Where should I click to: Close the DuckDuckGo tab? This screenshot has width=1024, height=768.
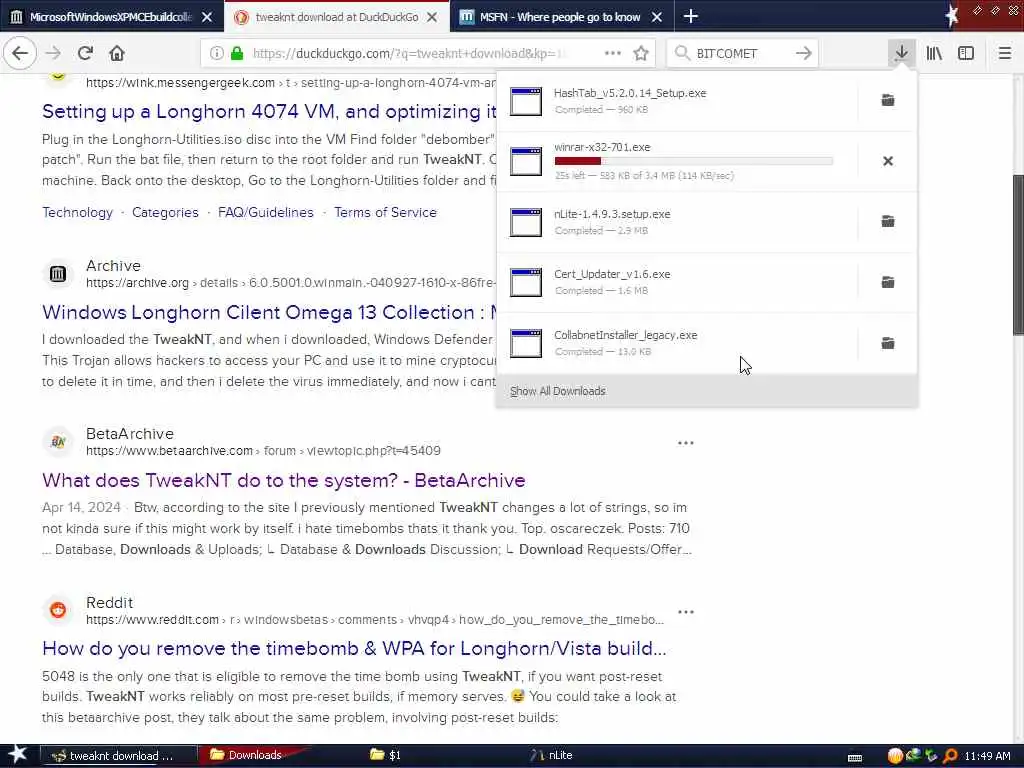click(x=432, y=17)
